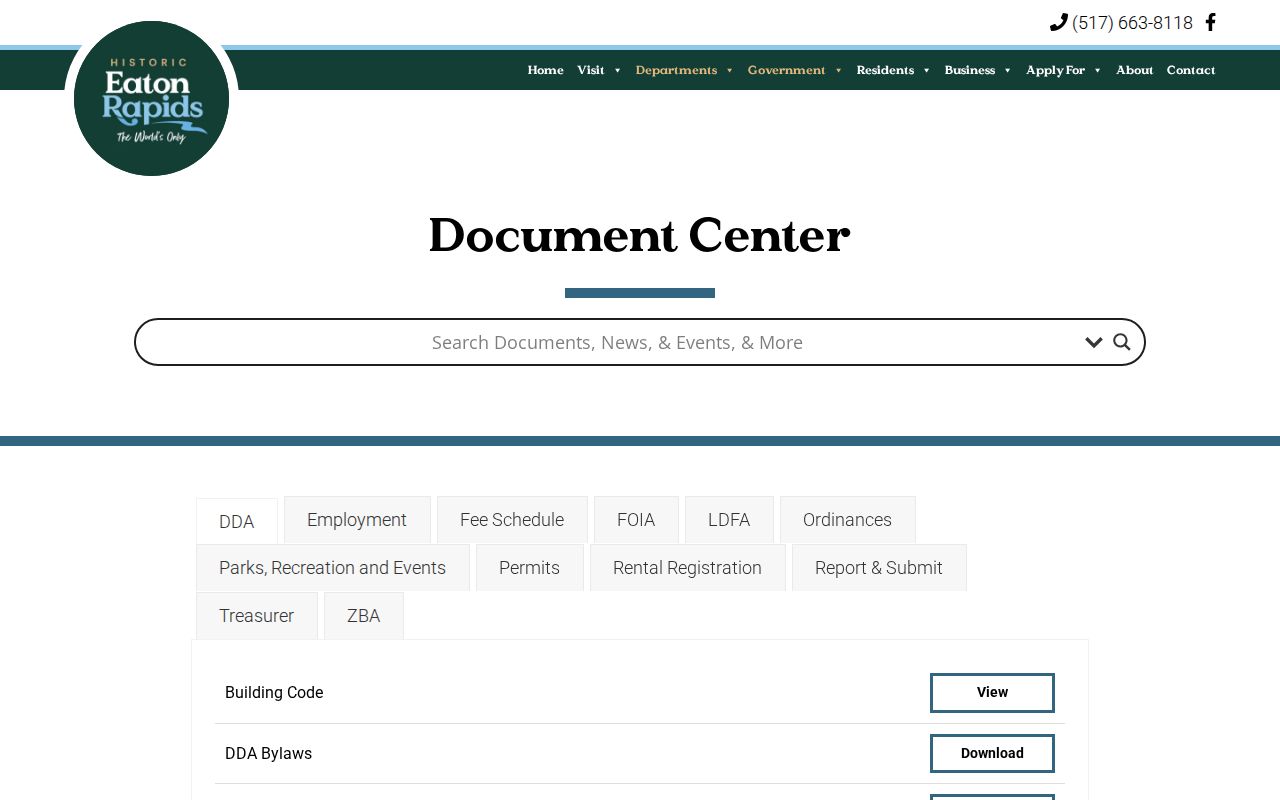Open the Report & Submit tab
Viewport: 1280px width, 800px height.
coord(879,568)
